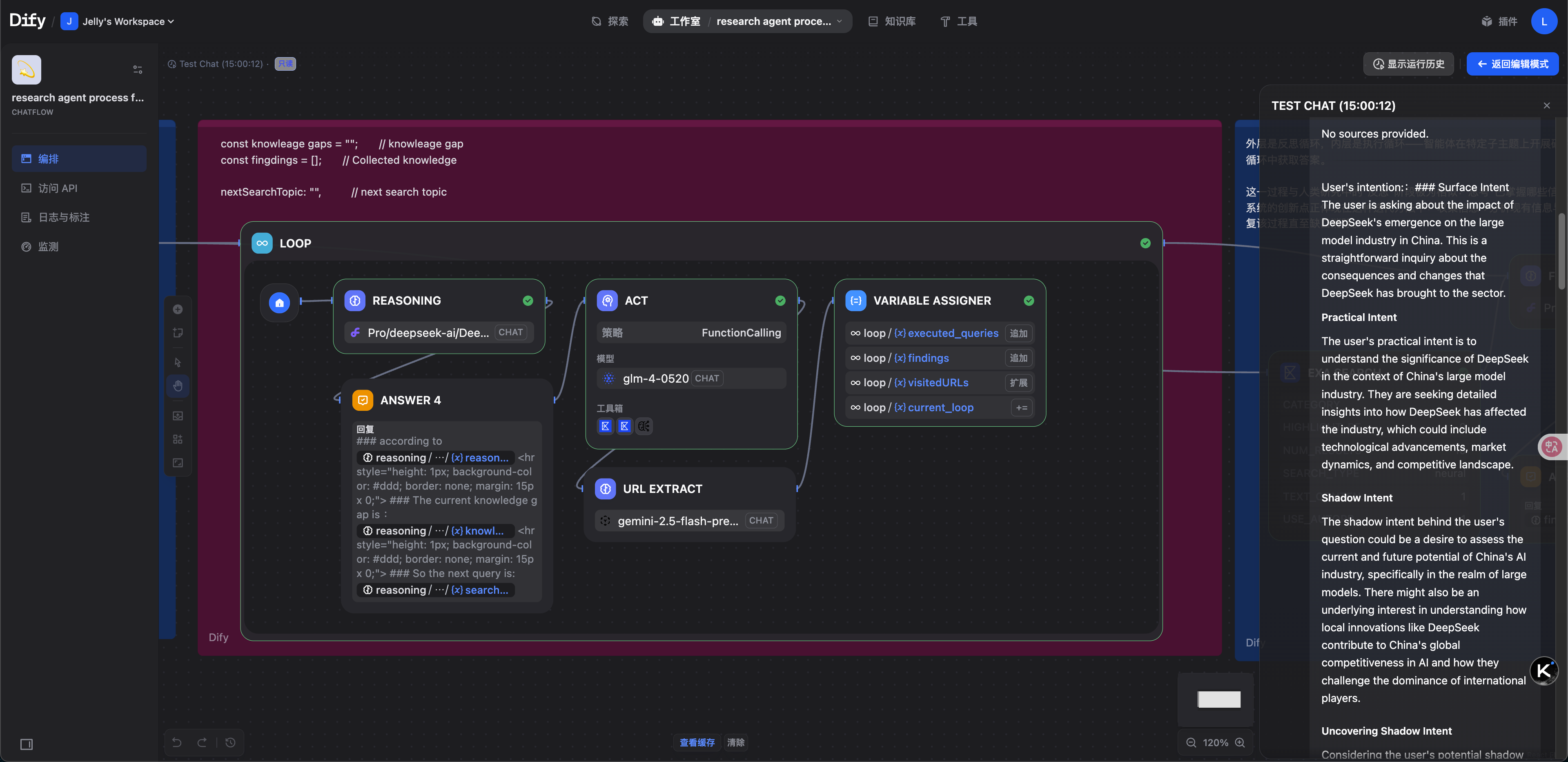
Task: Click the Pro/deepseek-ai/Dee... model row
Action: [439, 332]
